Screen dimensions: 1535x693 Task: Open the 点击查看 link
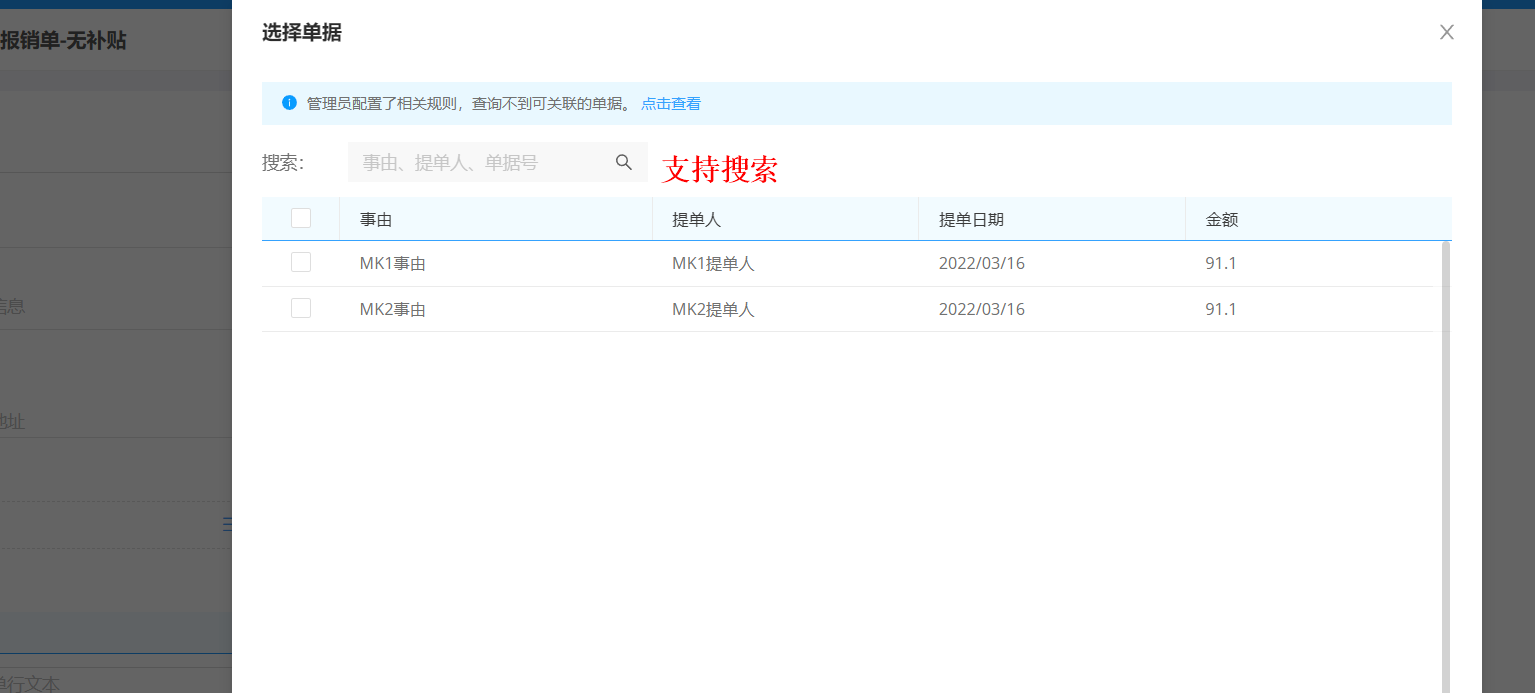coord(670,104)
